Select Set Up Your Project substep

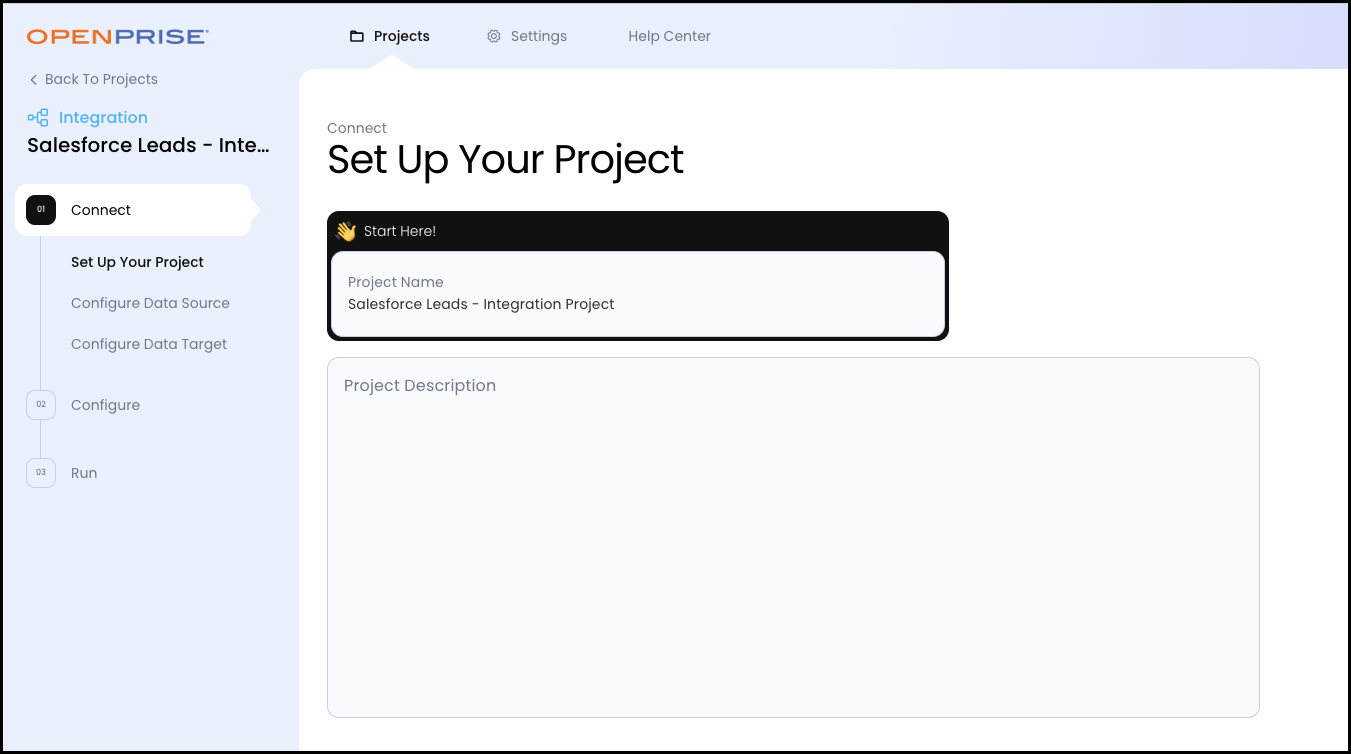pyautogui.click(x=137, y=262)
